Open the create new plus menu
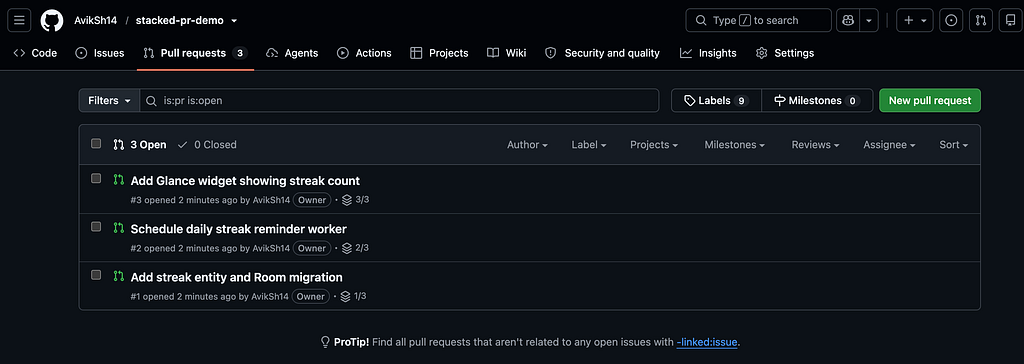Viewport: 1024px width, 364px height. coord(915,20)
